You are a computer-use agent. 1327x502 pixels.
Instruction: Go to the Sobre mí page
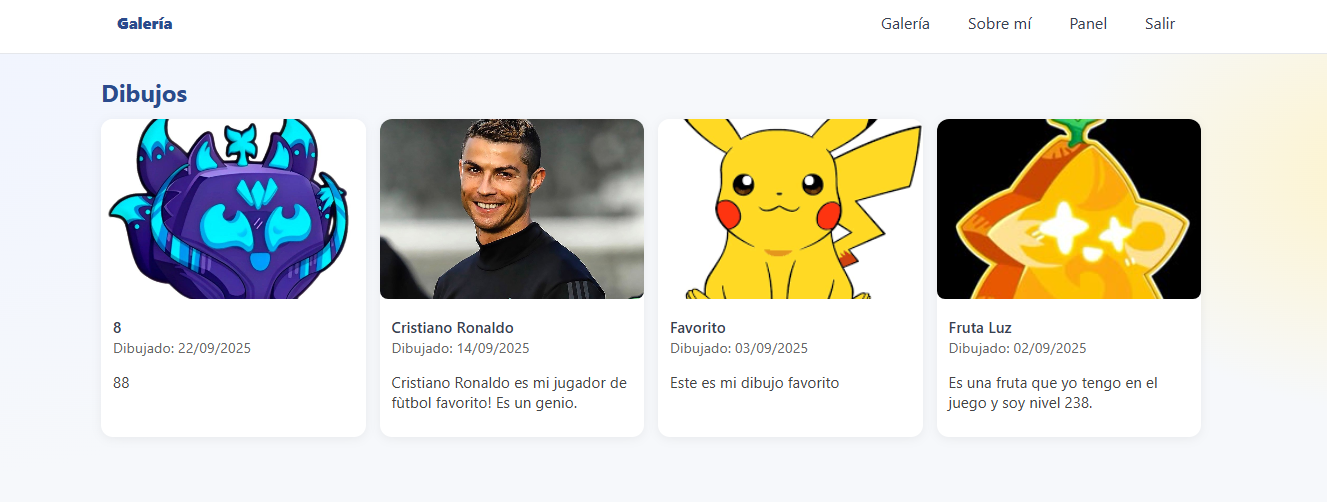(x=999, y=24)
